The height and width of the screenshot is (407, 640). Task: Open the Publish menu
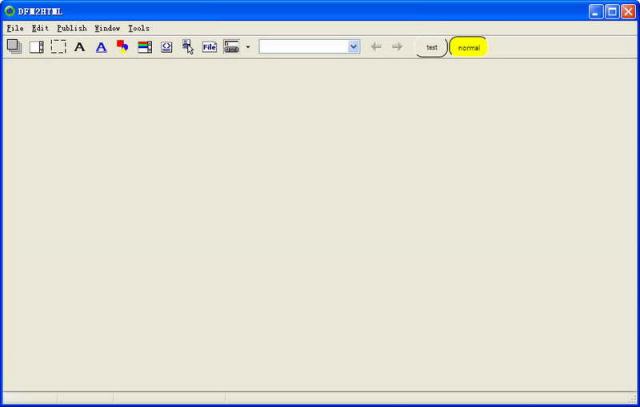[72, 28]
